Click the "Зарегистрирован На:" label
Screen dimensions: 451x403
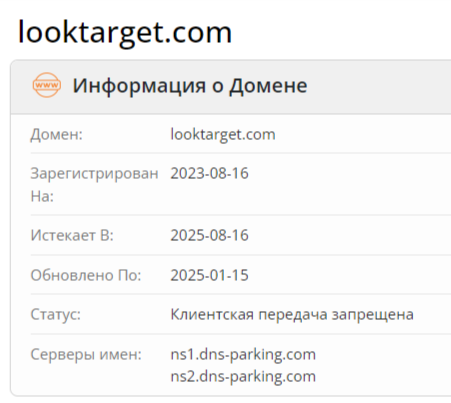coord(94,185)
